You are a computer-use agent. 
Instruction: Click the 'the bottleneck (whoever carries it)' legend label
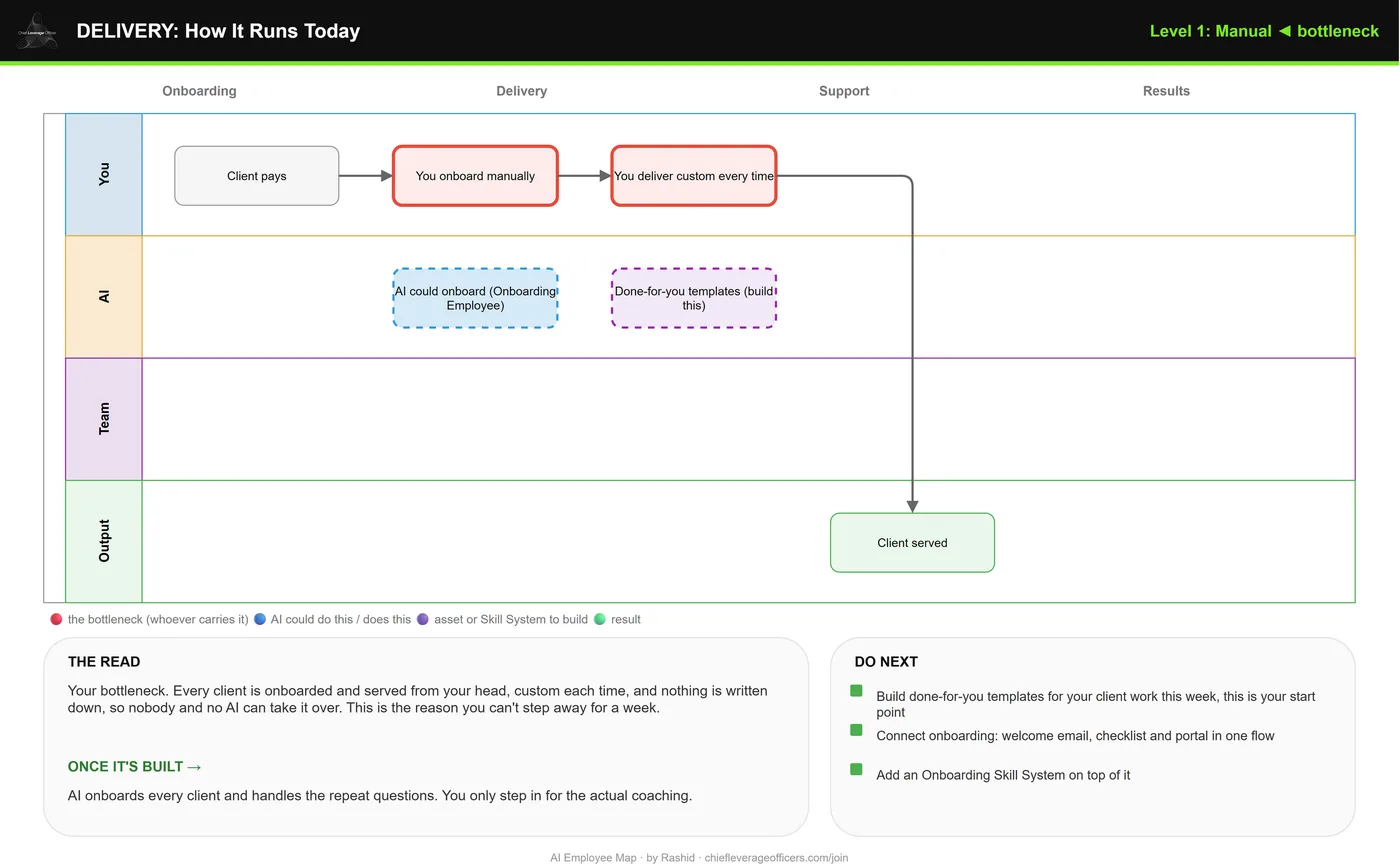click(x=158, y=620)
